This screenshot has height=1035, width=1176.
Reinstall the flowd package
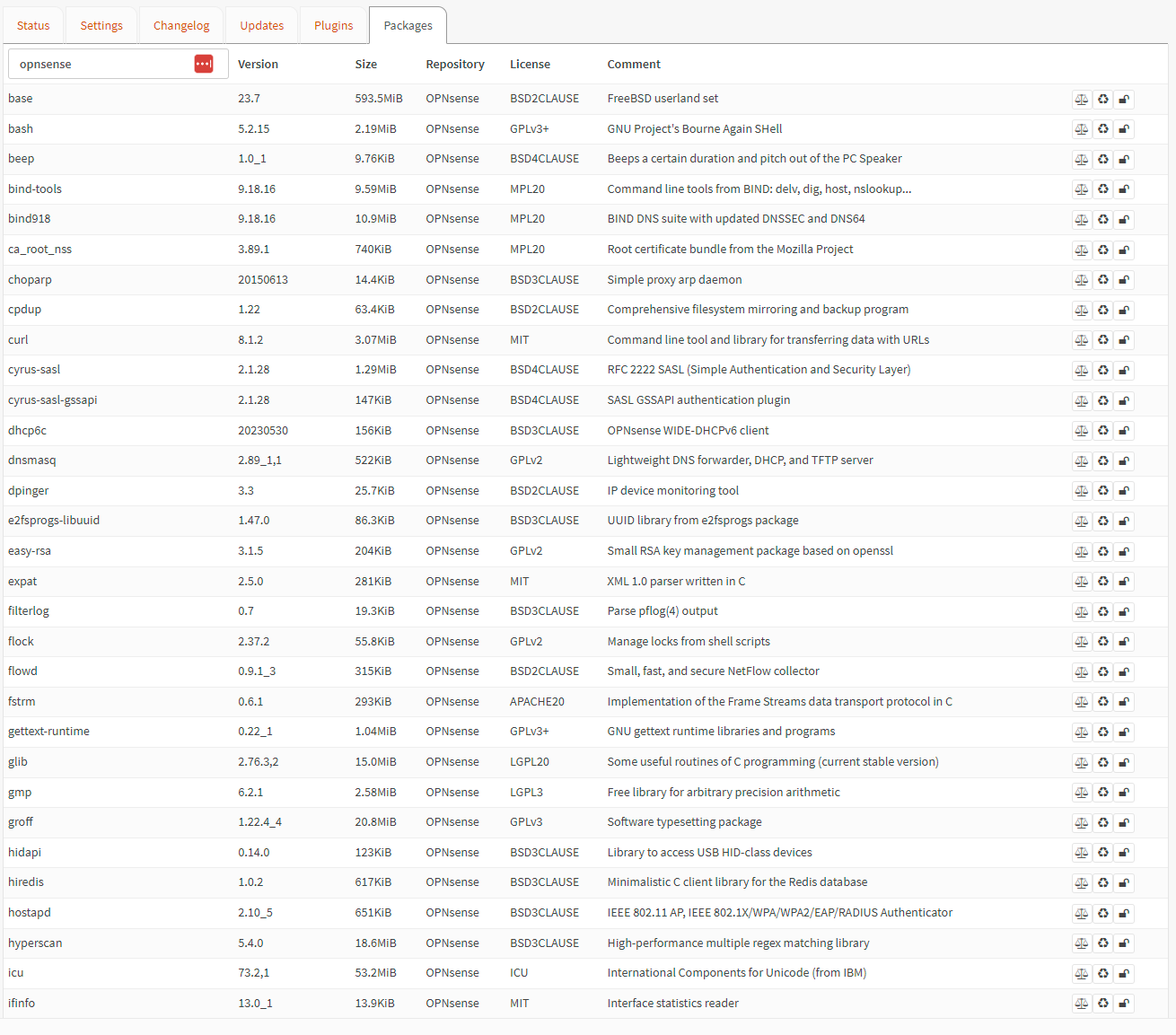[1102, 672]
